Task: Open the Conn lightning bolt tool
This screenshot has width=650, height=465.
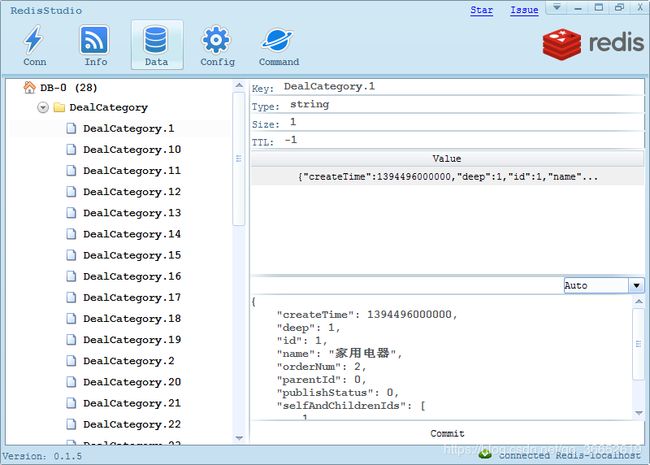Action: (x=34, y=46)
